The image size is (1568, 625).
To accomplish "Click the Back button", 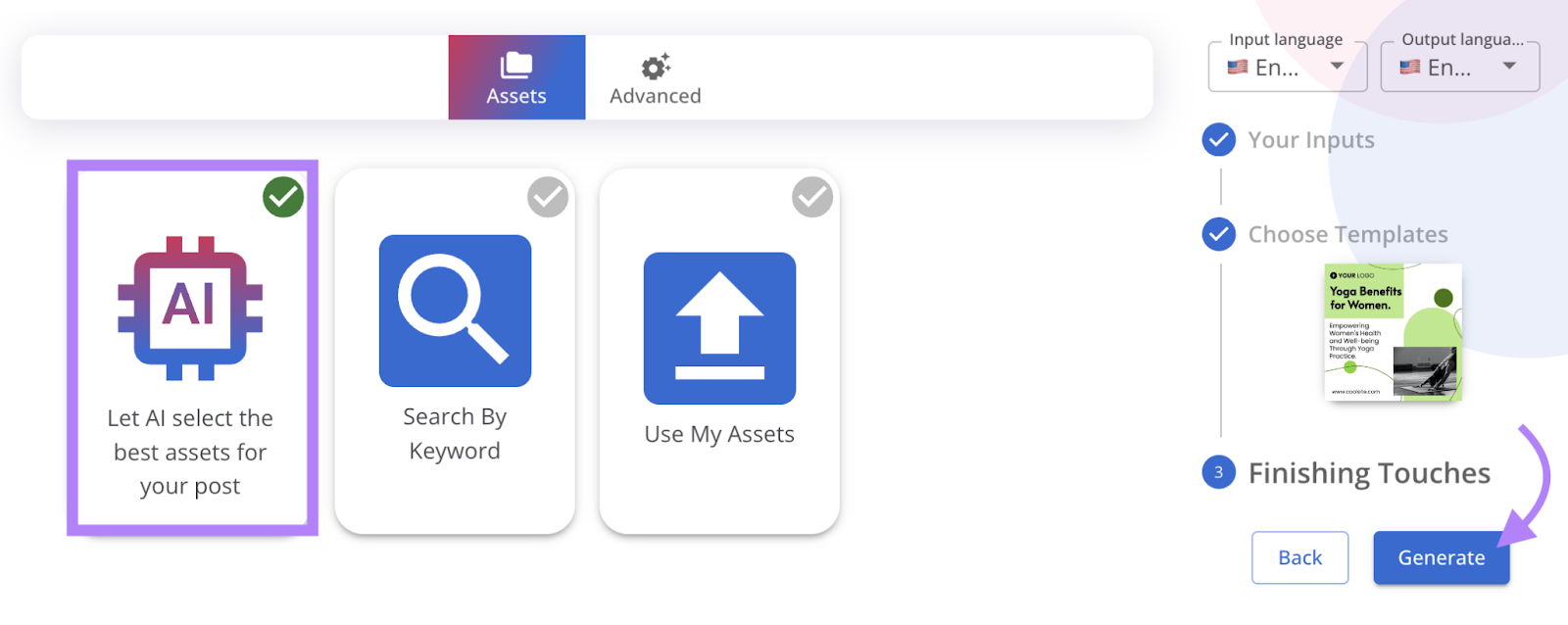I will click(1300, 557).
